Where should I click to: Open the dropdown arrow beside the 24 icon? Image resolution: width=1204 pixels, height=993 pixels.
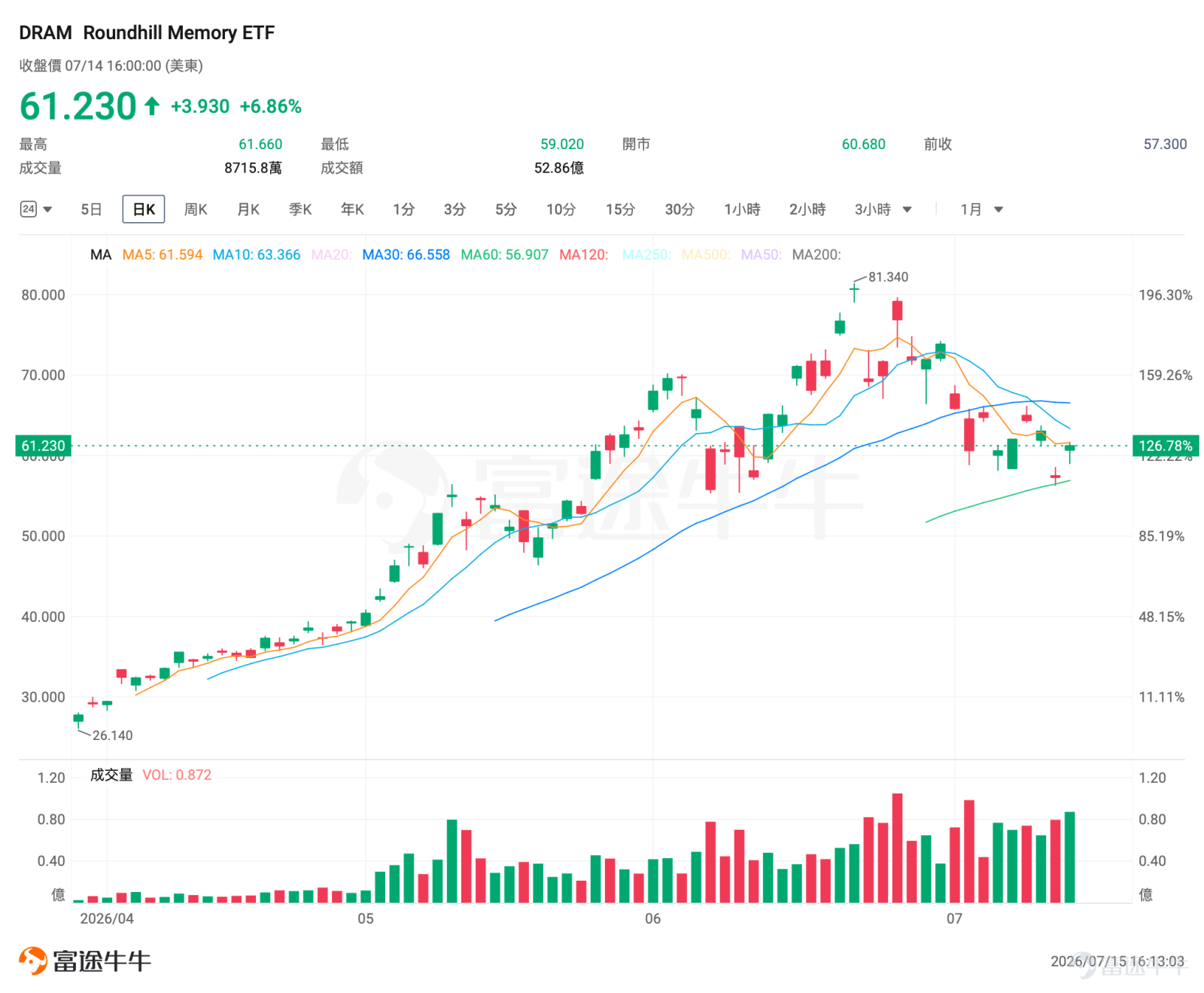click(47, 209)
